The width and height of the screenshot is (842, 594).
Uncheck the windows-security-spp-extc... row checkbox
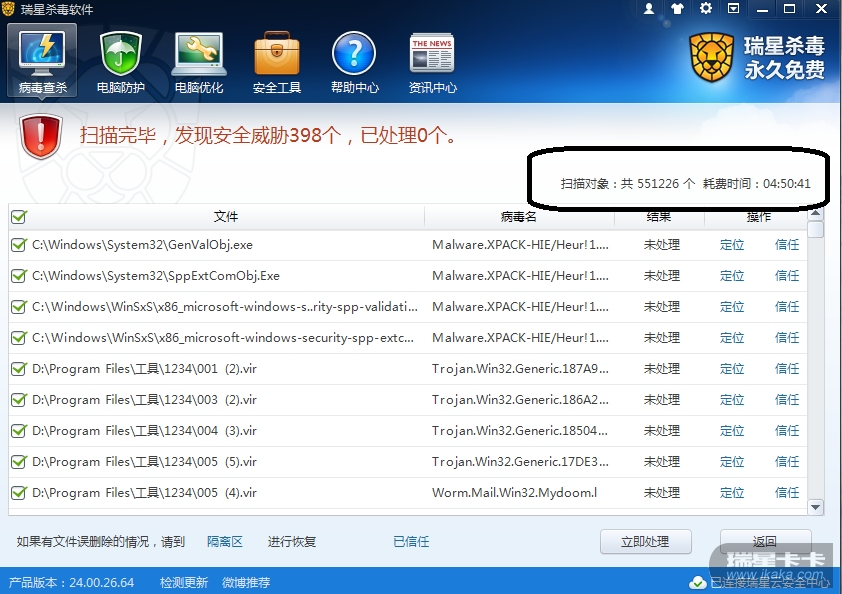[19, 338]
